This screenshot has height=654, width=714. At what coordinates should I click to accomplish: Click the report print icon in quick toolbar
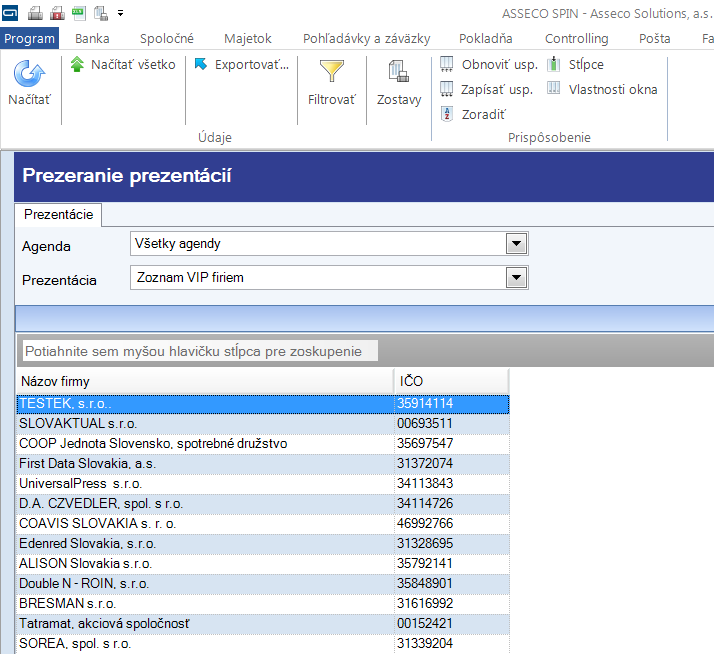tap(101, 13)
